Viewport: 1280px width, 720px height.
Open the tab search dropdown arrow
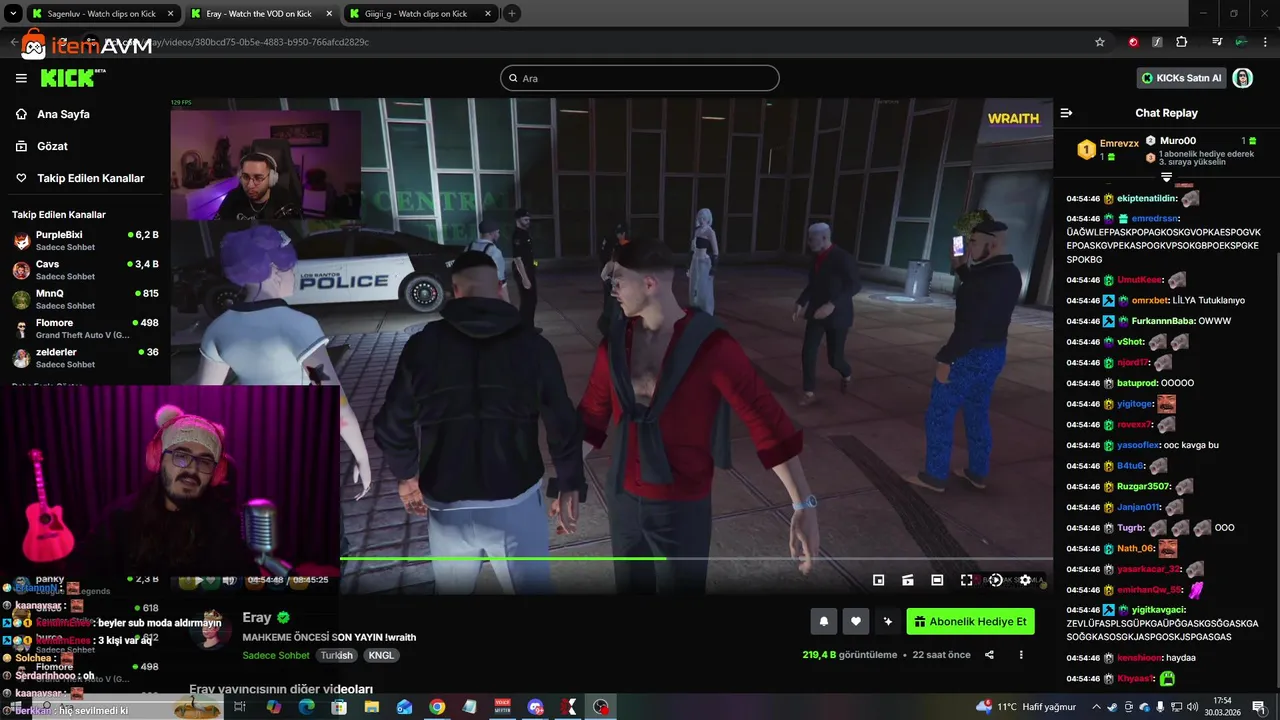[13, 13]
